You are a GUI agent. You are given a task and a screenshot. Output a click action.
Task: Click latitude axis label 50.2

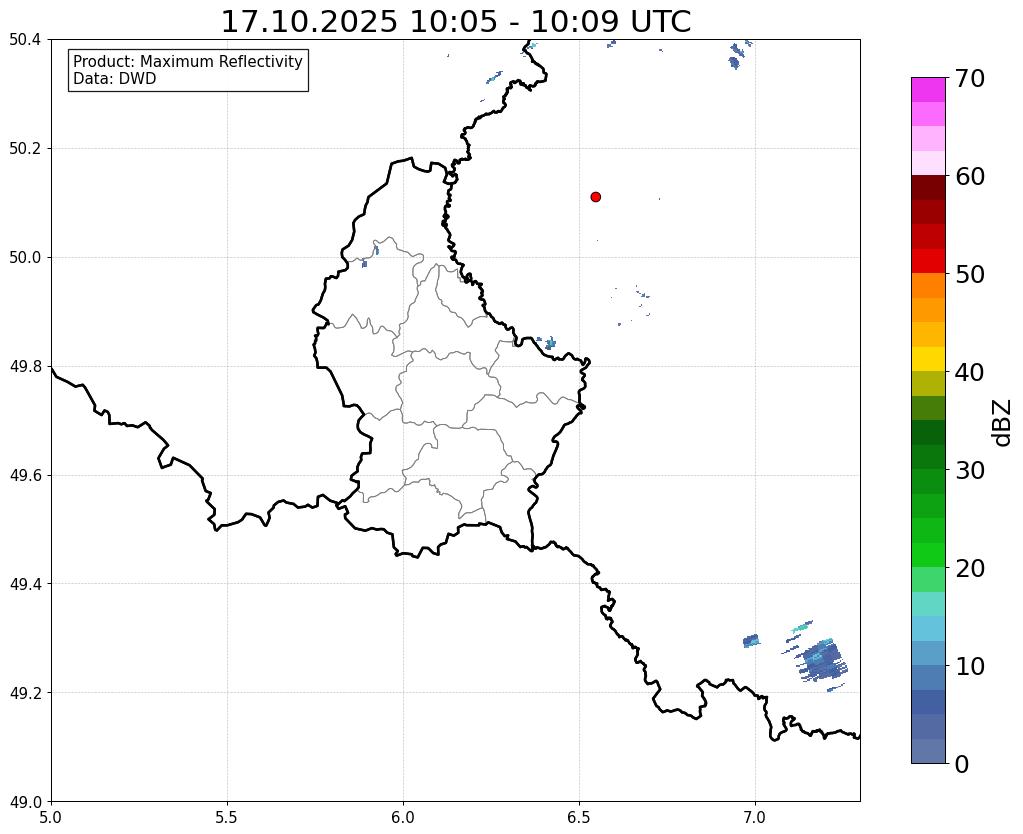coord(25,149)
